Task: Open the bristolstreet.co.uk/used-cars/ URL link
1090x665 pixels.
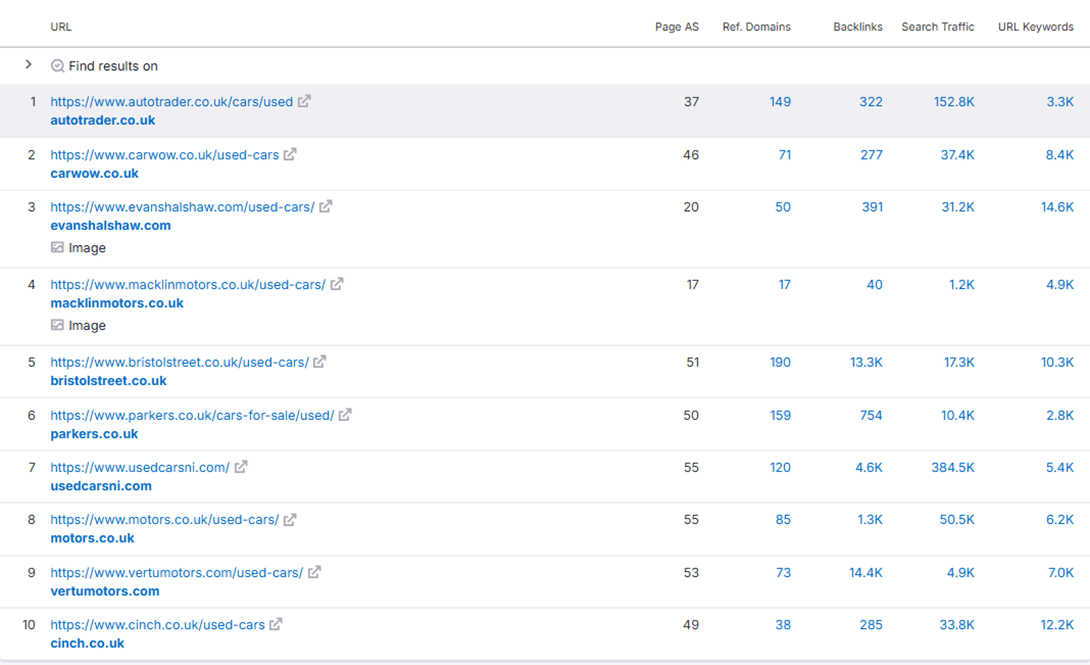Action: [x=179, y=363]
